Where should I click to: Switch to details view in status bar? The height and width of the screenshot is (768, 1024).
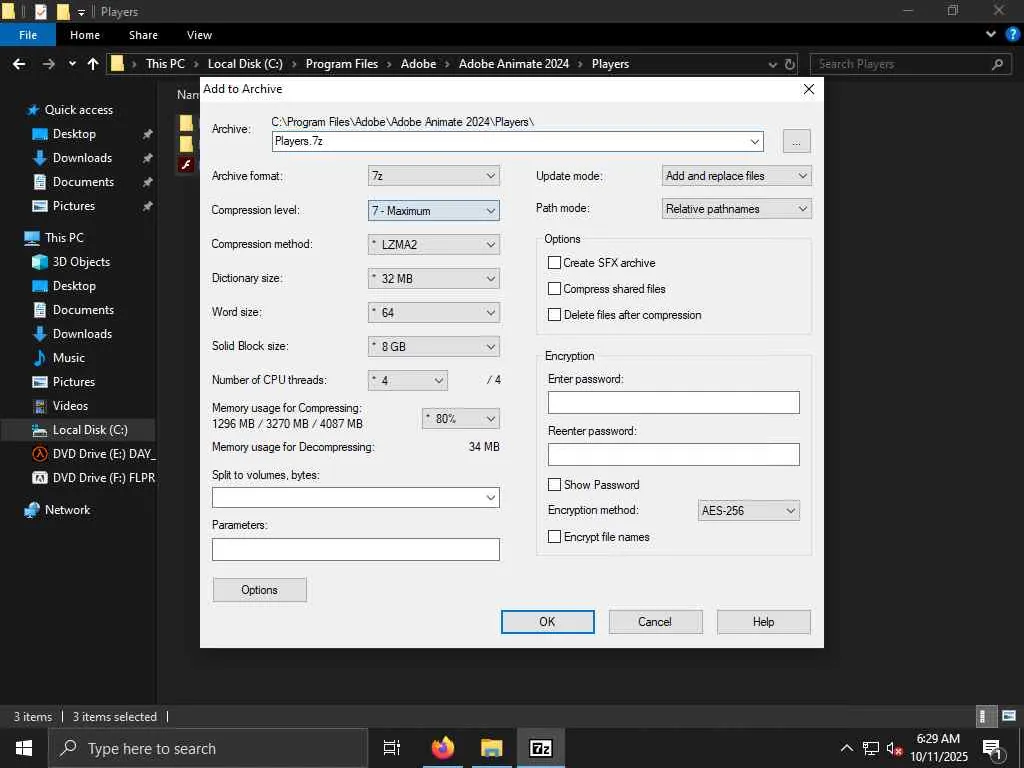tap(985, 716)
